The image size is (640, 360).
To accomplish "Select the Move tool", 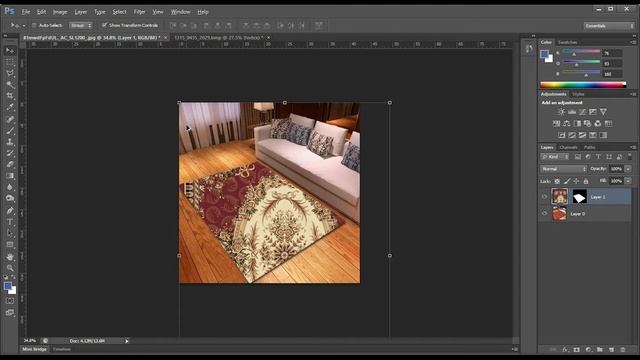I will point(10,51).
